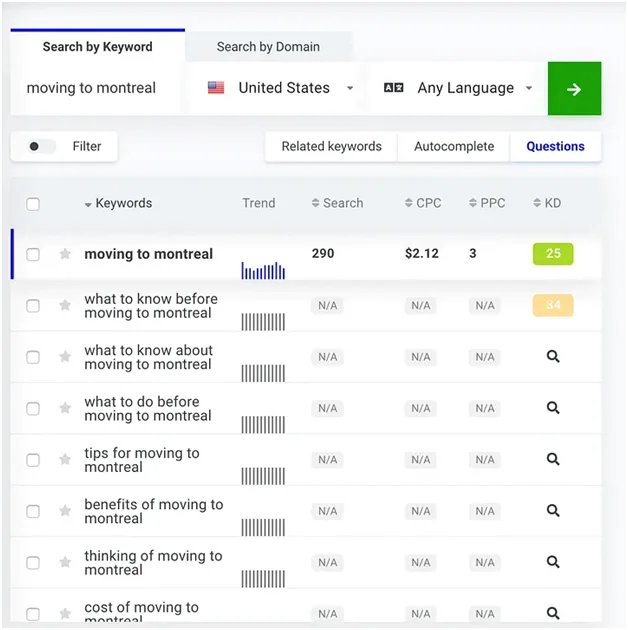Star 'cost of moving to montreal' keyword
The width and height of the screenshot is (628, 630).
pyautogui.click(x=65, y=614)
